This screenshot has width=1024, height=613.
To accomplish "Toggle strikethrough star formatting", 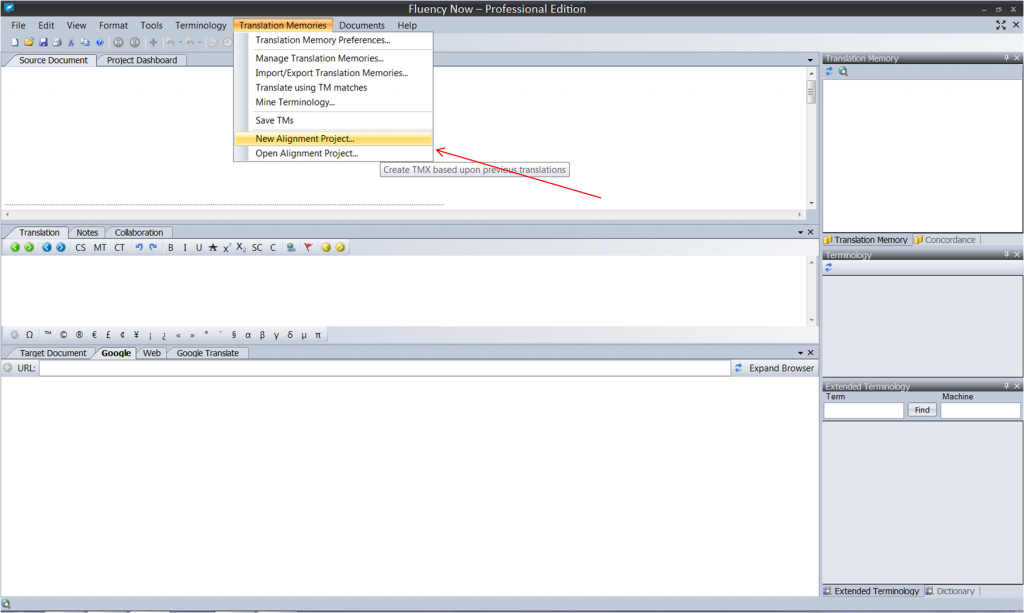I will (x=213, y=247).
